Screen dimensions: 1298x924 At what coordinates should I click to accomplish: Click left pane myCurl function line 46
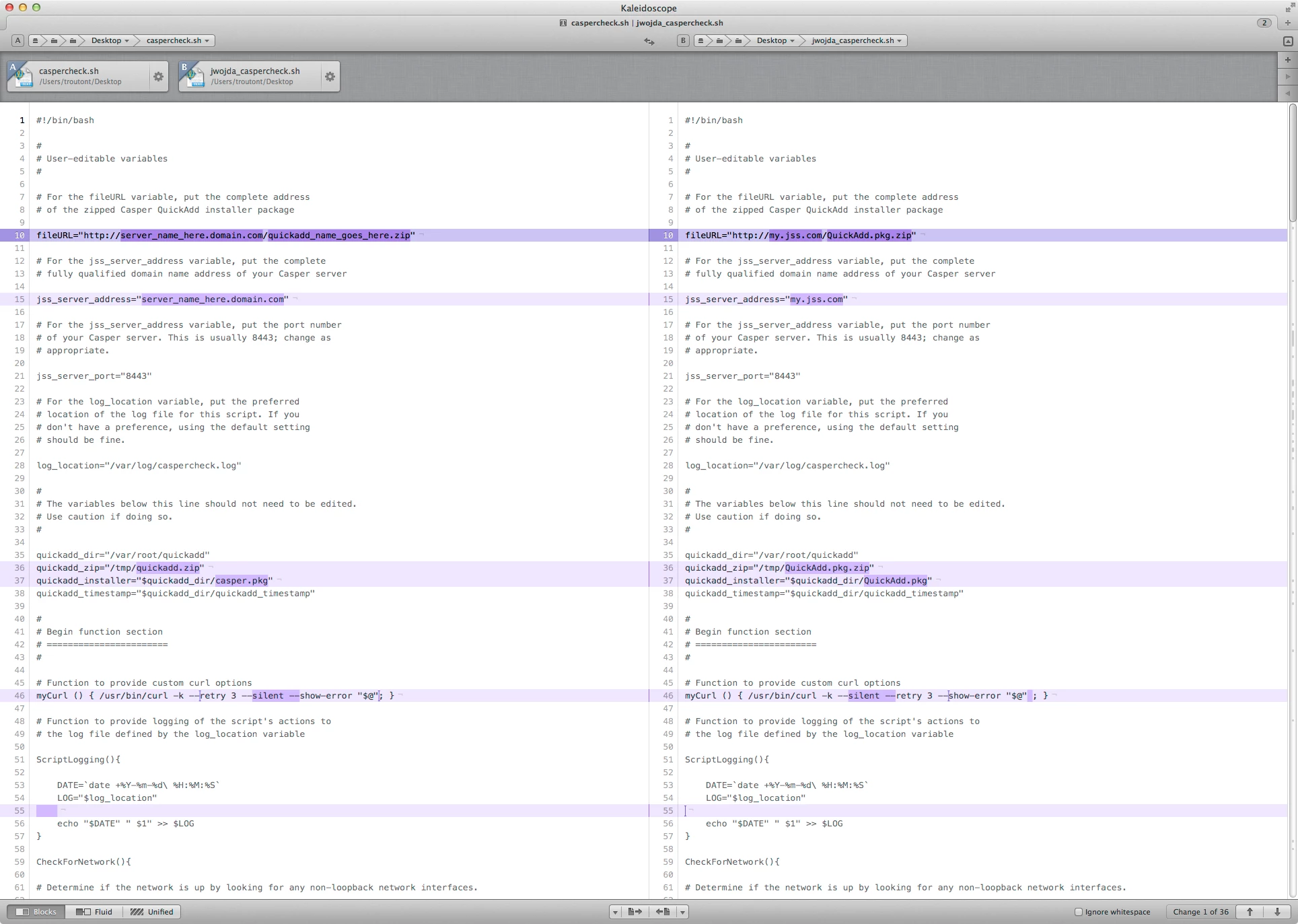pyautogui.click(x=215, y=696)
